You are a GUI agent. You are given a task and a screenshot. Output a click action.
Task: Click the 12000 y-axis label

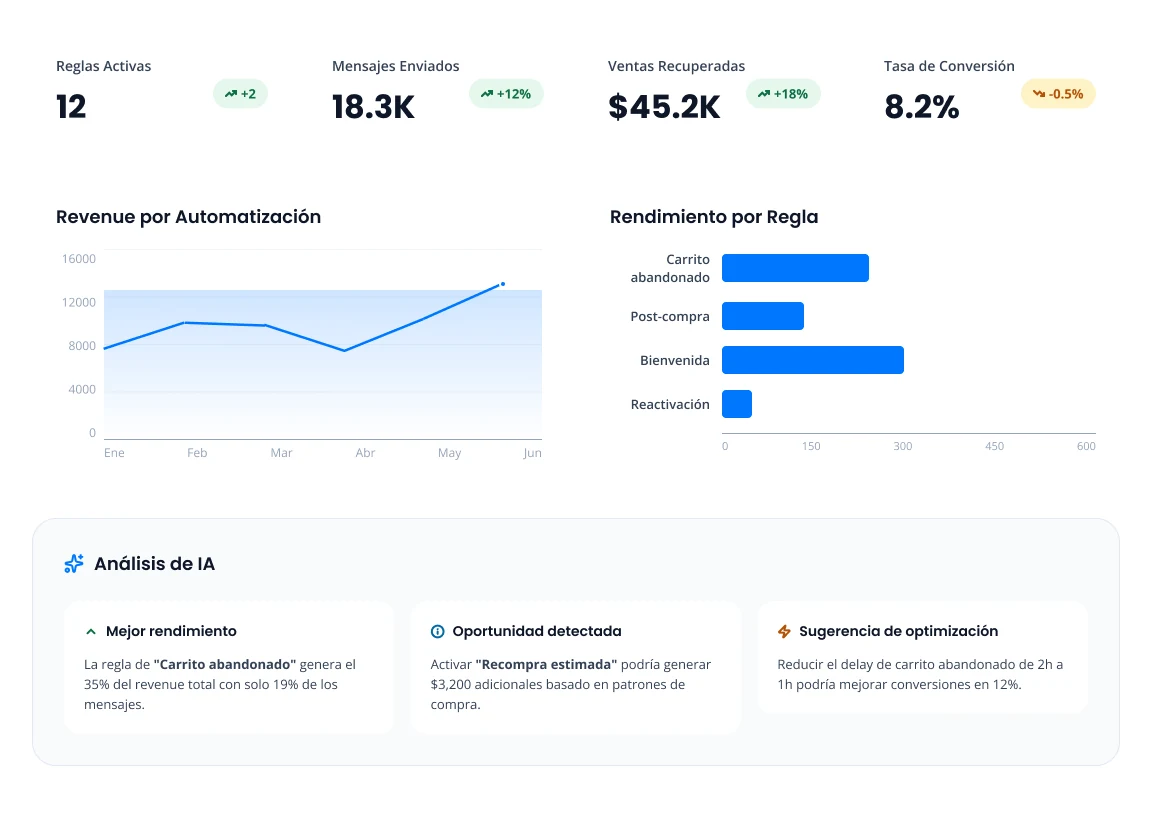tap(79, 303)
